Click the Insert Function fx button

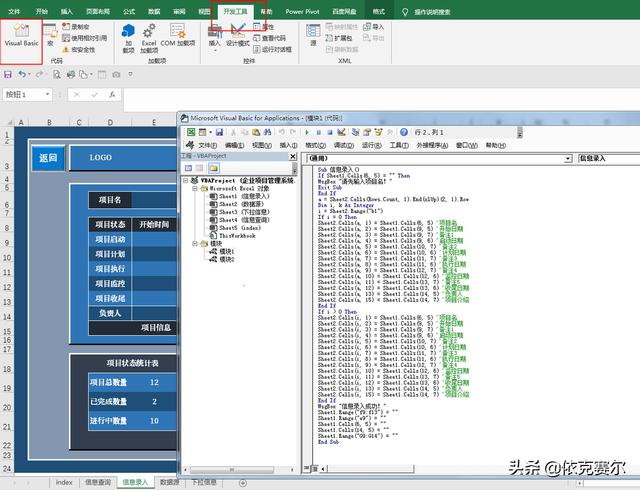112,94
